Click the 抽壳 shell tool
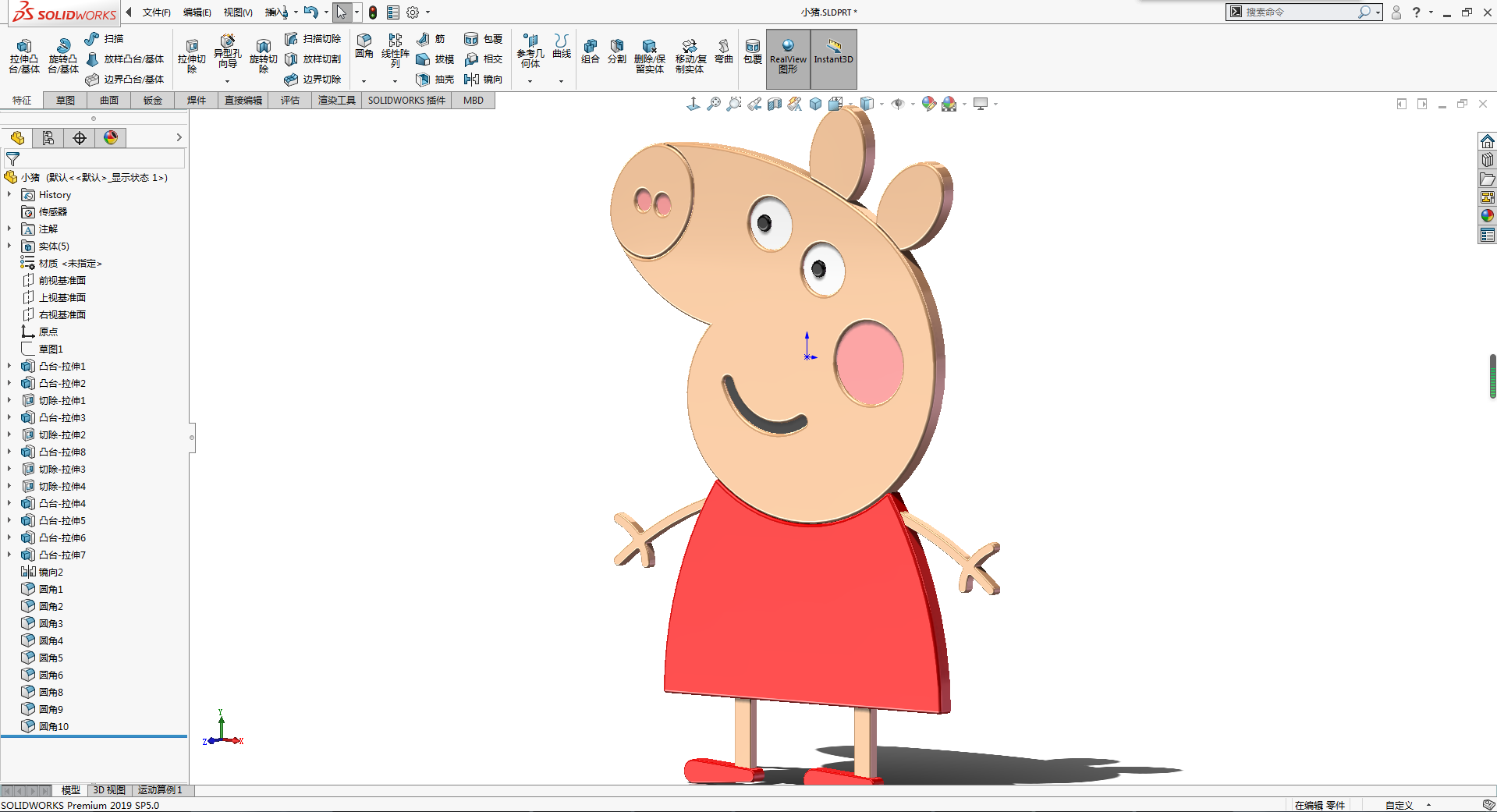 click(x=435, y=80)
